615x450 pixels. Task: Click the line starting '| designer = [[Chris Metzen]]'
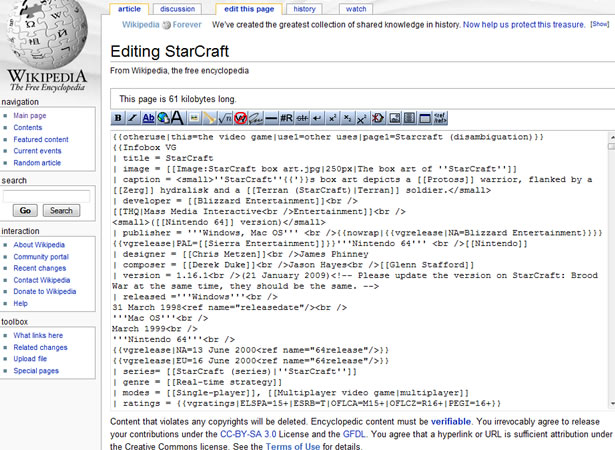[x=240, y=254]
